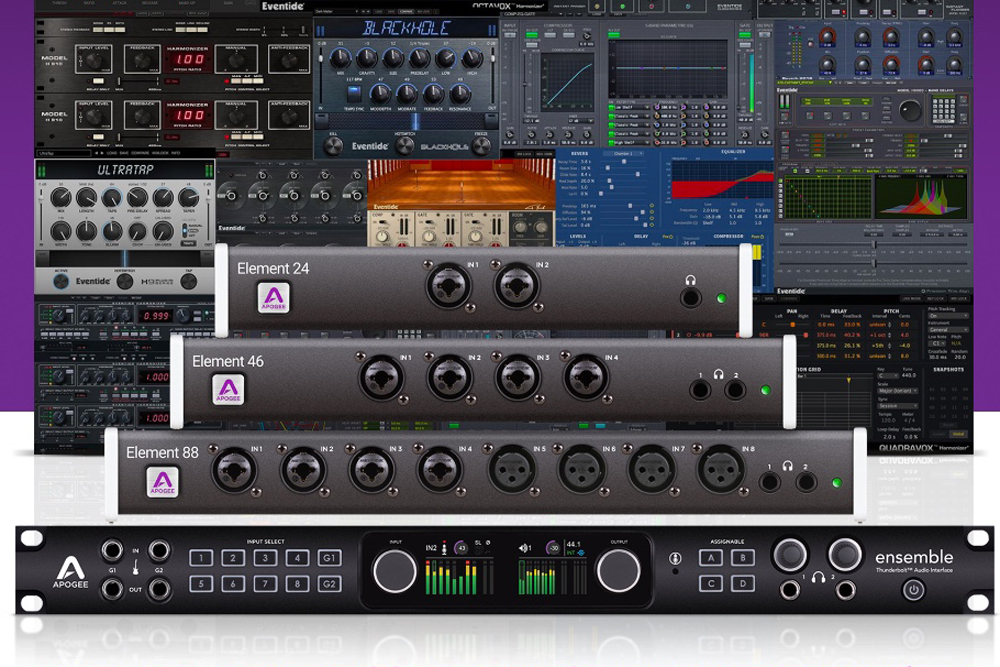Click the Blackhole Modepth knob

point(380,94)
